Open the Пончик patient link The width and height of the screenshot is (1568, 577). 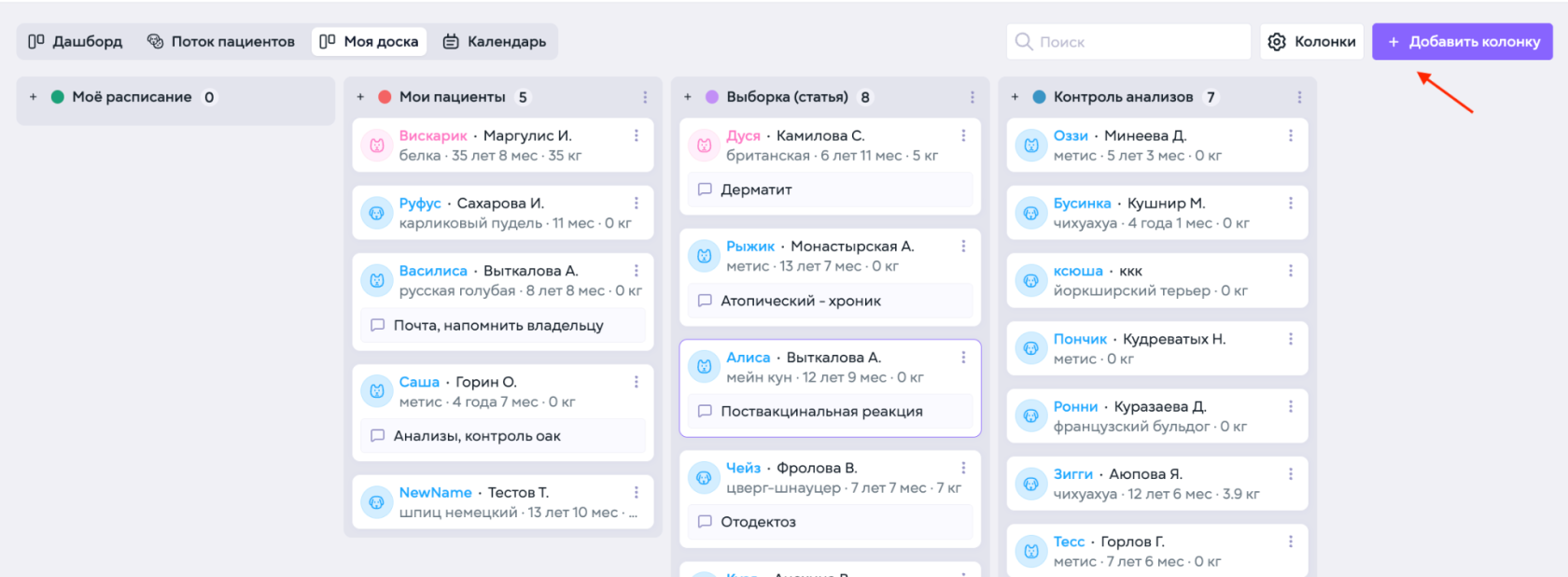[x=1080, y=339]
